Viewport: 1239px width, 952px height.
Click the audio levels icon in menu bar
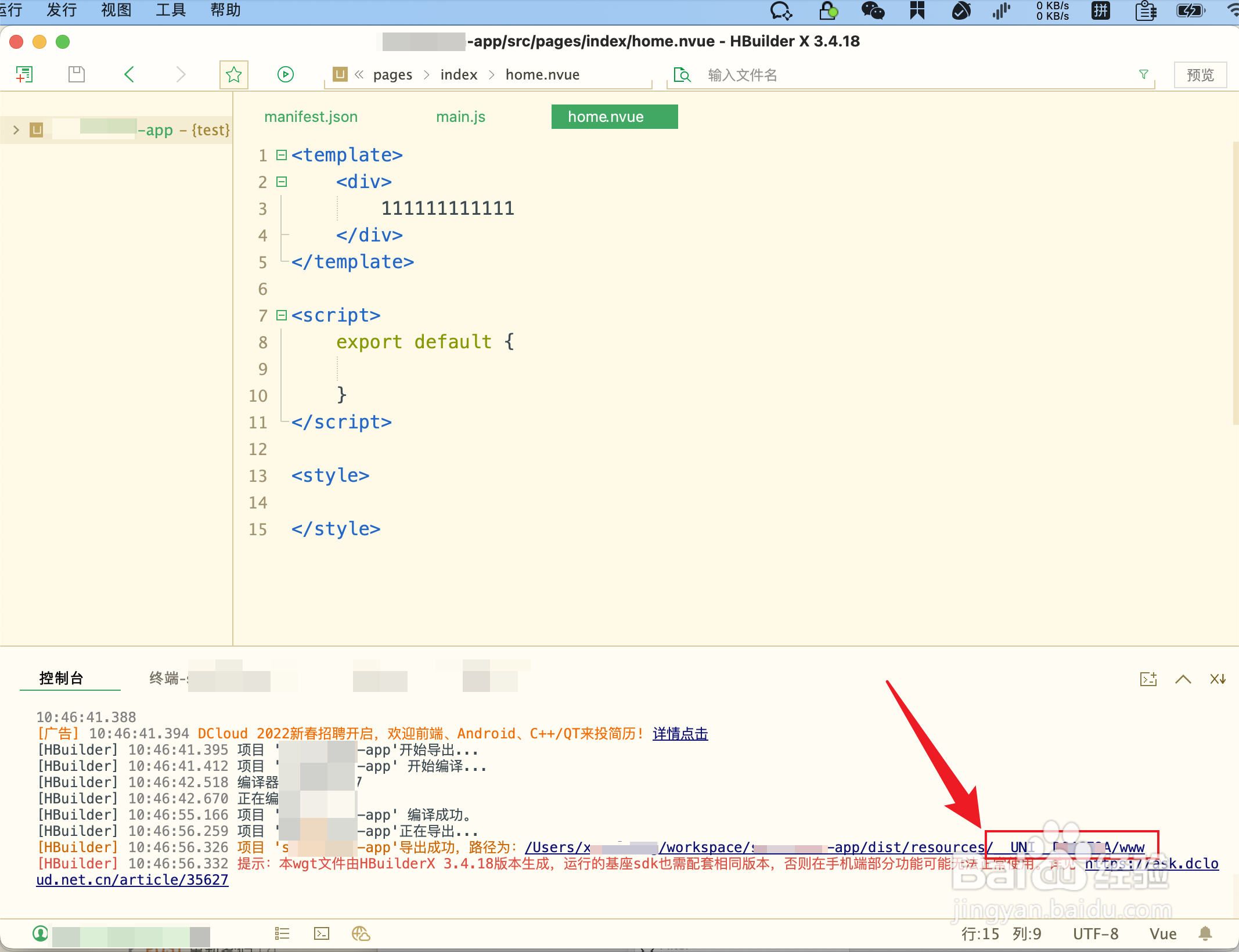tap(1002, 10)
